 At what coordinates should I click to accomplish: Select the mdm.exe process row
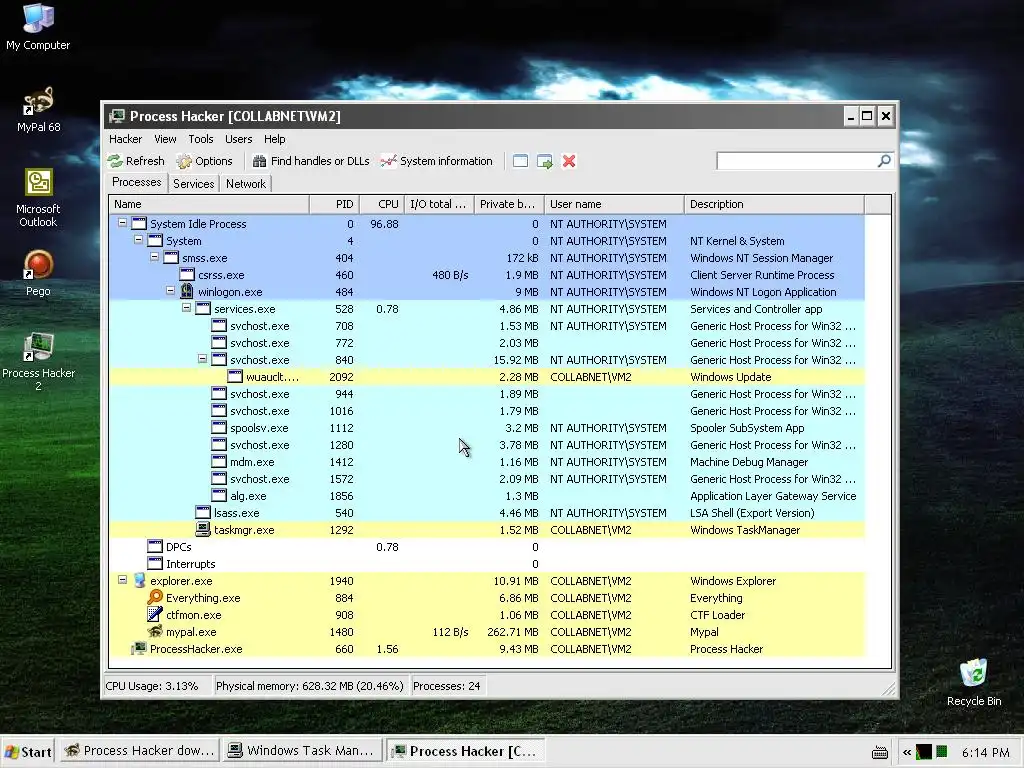(x=487, y=462)
